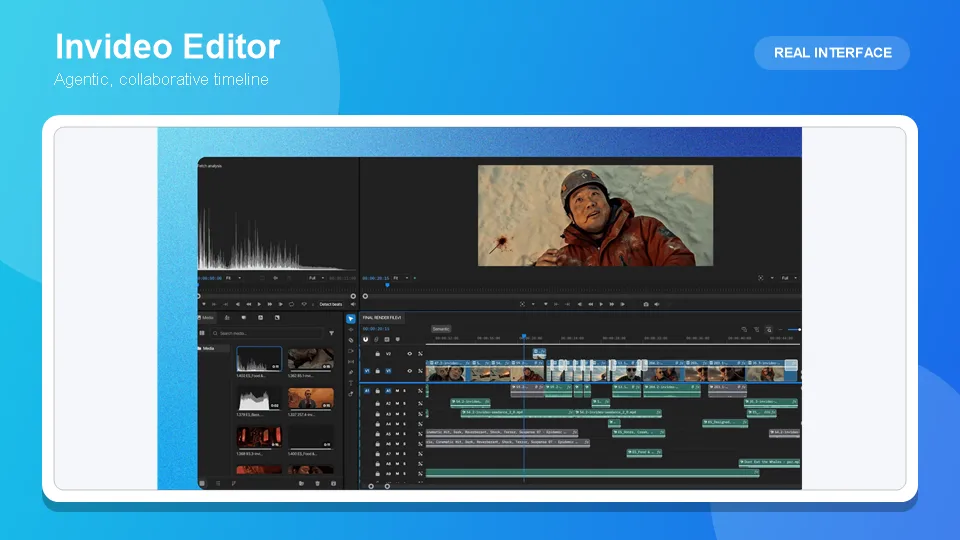Open the source monitor Full resolution dropdown
This screenshot has width=960, height=540.
[x=316, y=278]
